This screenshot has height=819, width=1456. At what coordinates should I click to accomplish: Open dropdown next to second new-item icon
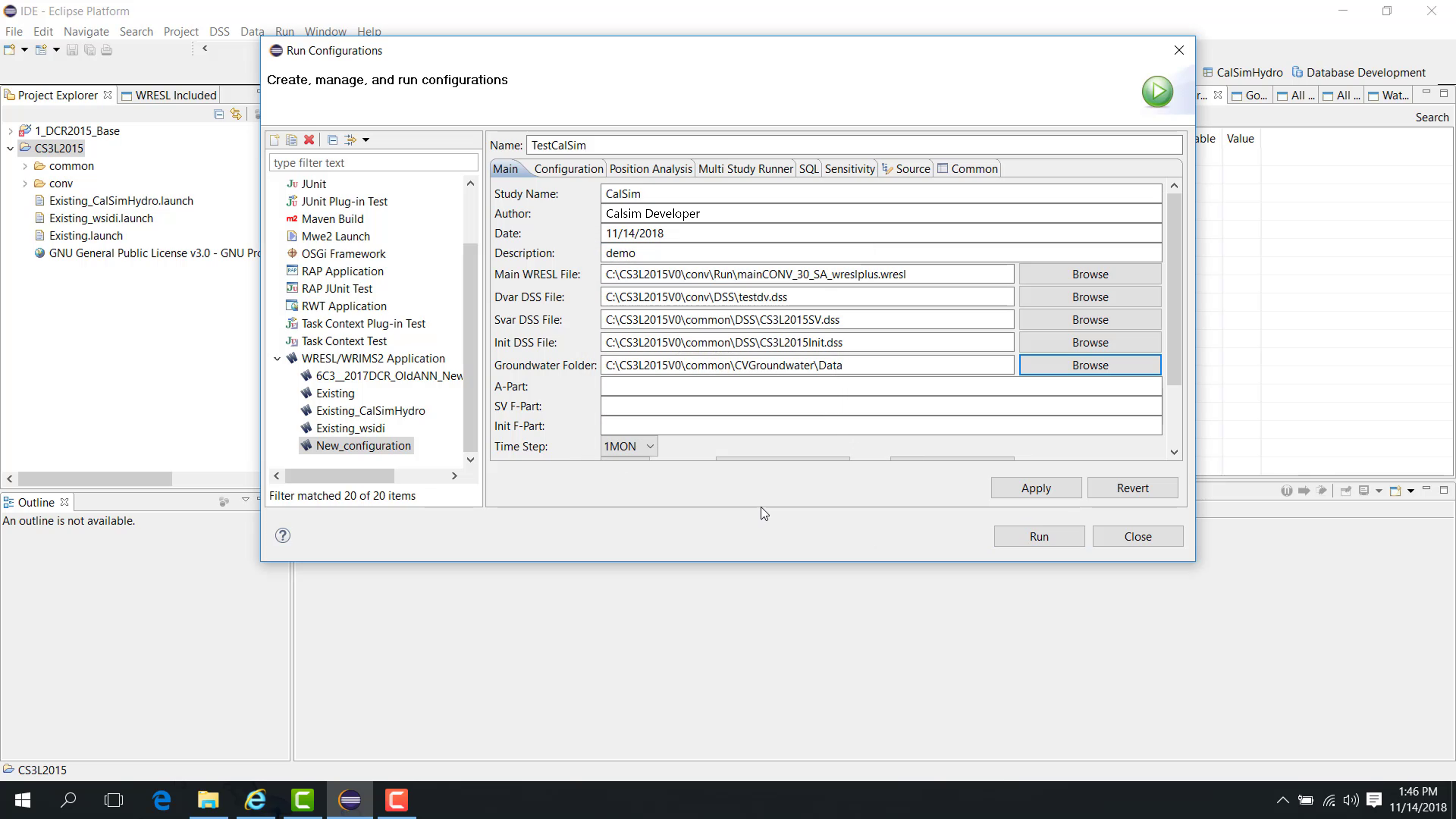pos(56,50)
